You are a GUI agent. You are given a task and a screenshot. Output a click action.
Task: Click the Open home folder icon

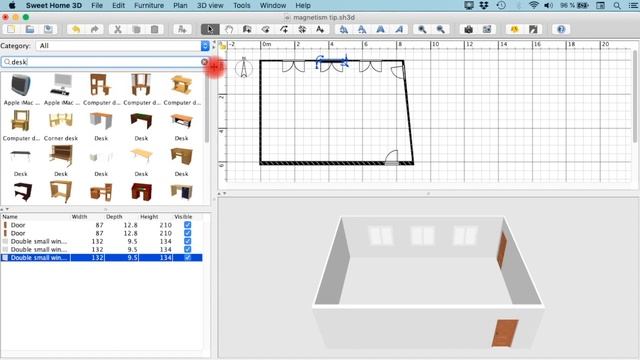pos(29,29)
